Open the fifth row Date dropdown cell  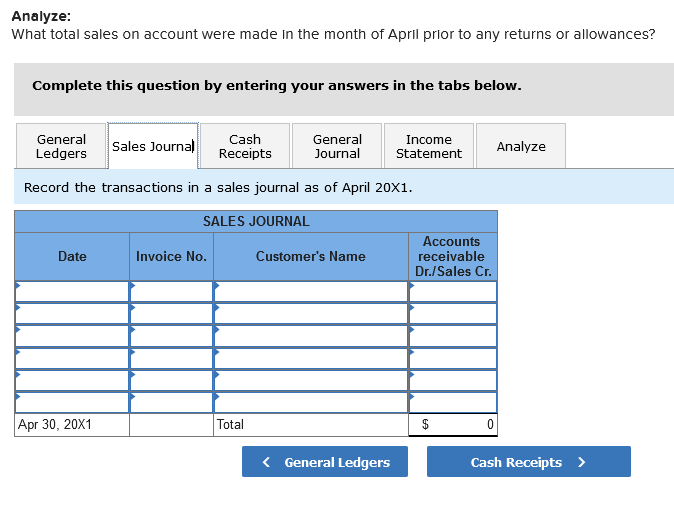coord(72,381)
